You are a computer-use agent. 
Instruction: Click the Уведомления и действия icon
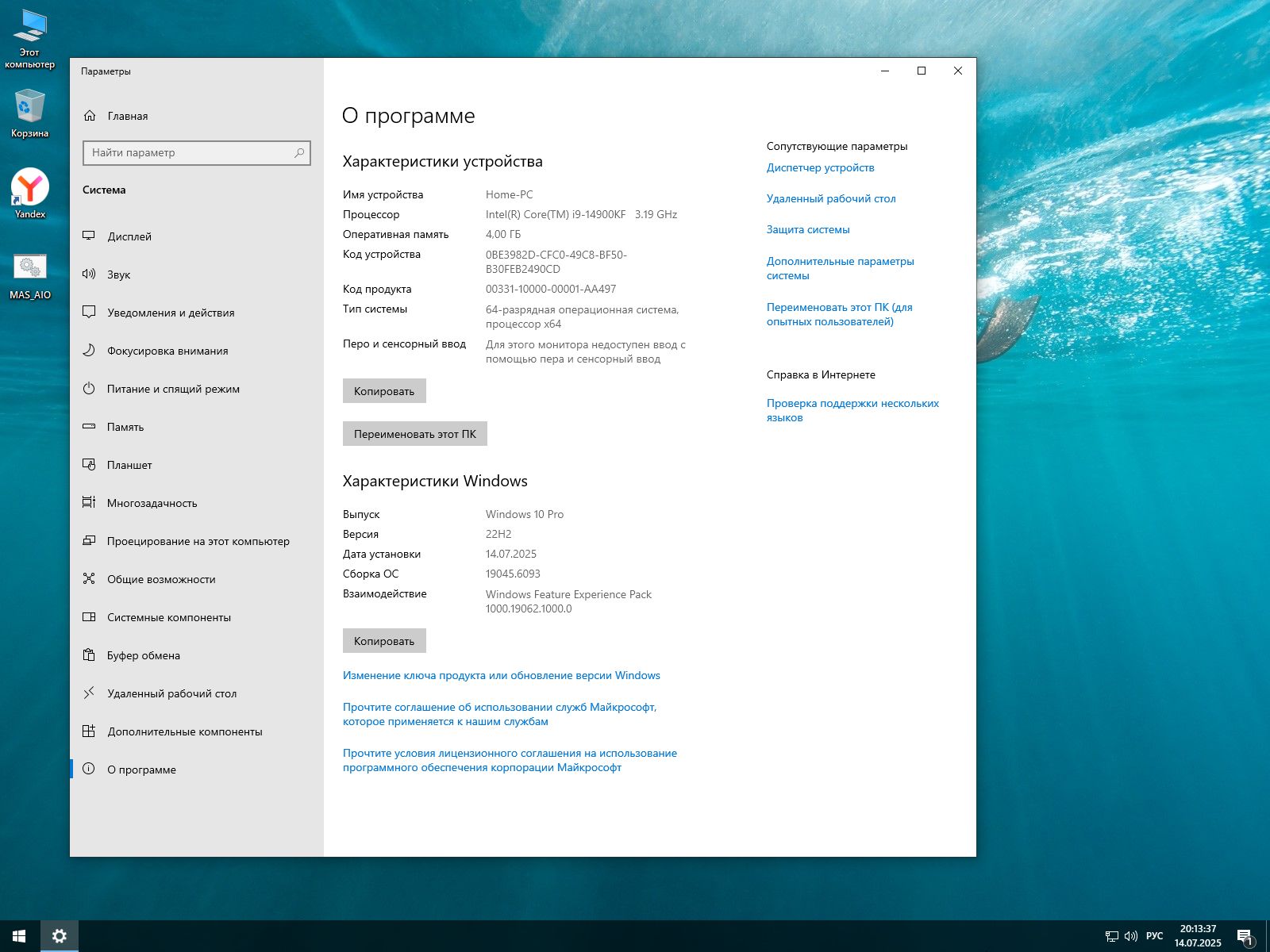click(x=89, y=313)
